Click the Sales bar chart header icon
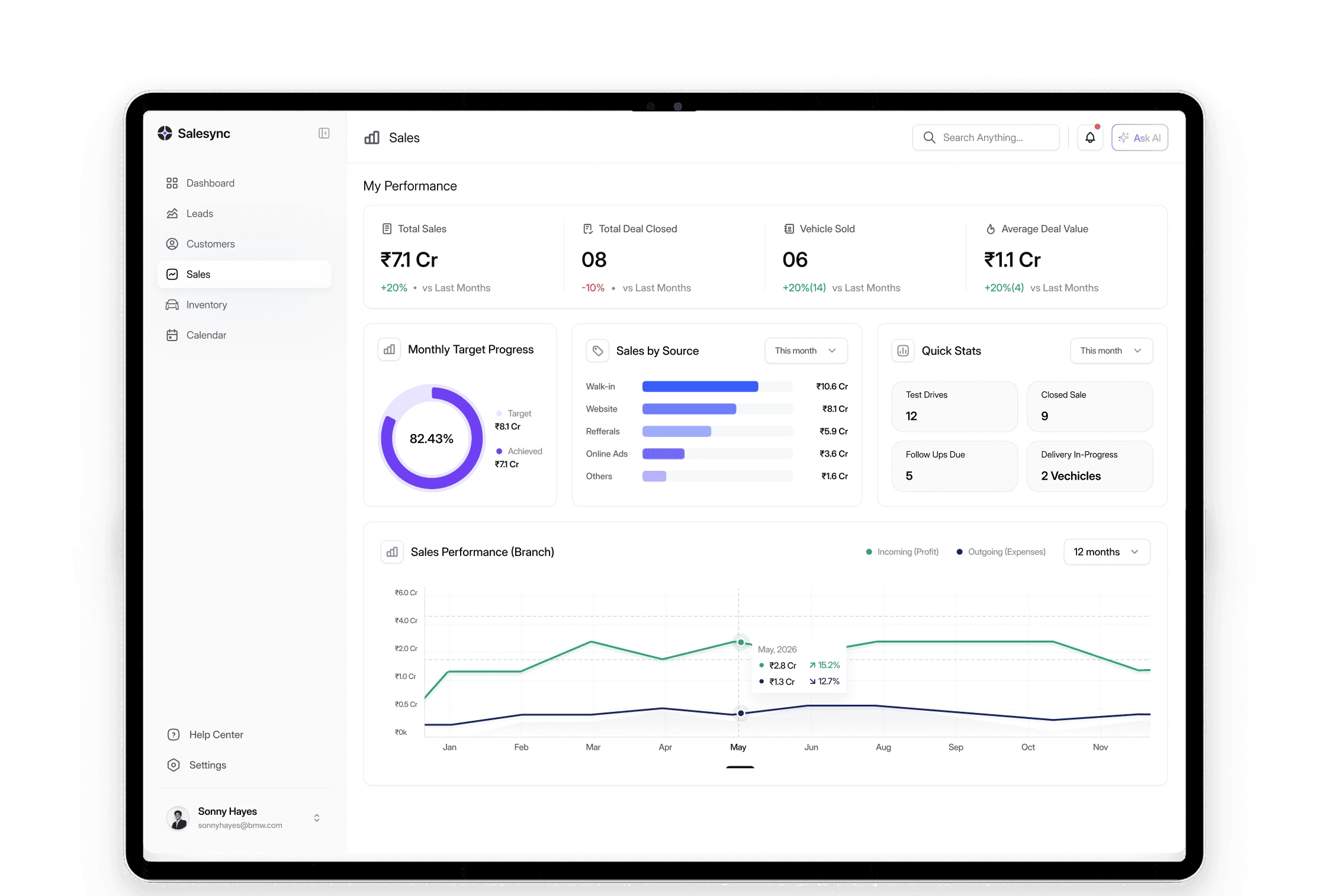The width and height of the screenshot is (1321, 896). pyautogui.click(x=372, y=138)
